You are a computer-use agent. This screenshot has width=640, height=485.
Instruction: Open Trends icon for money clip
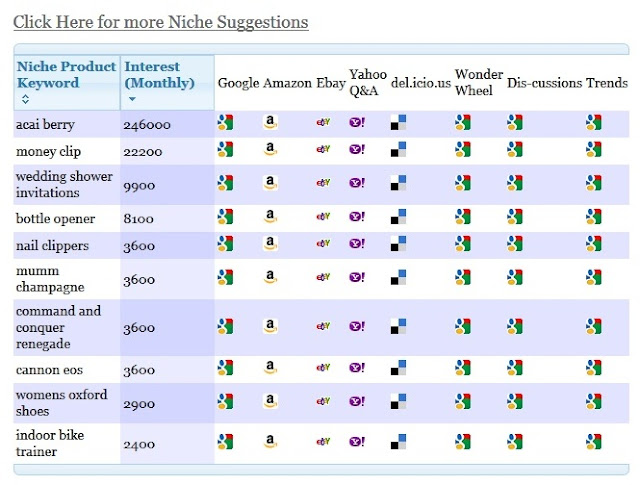593,149
